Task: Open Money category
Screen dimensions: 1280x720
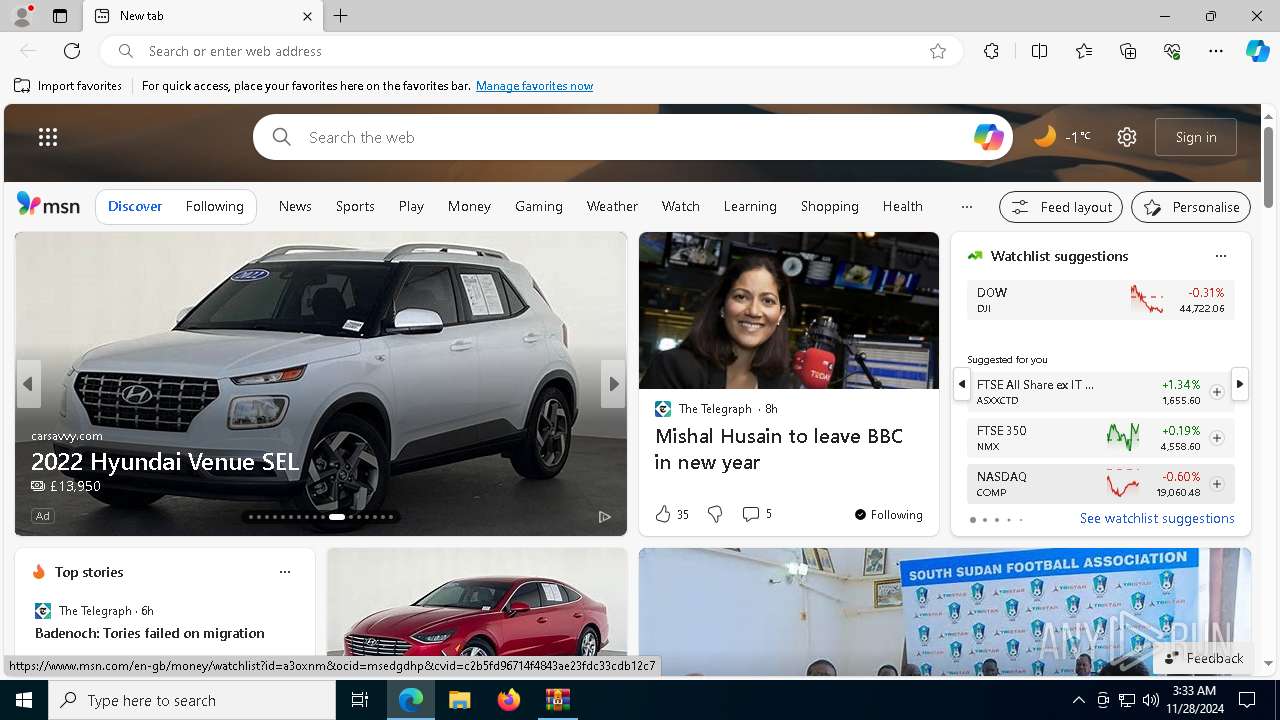Action: (x=469, y=206)
